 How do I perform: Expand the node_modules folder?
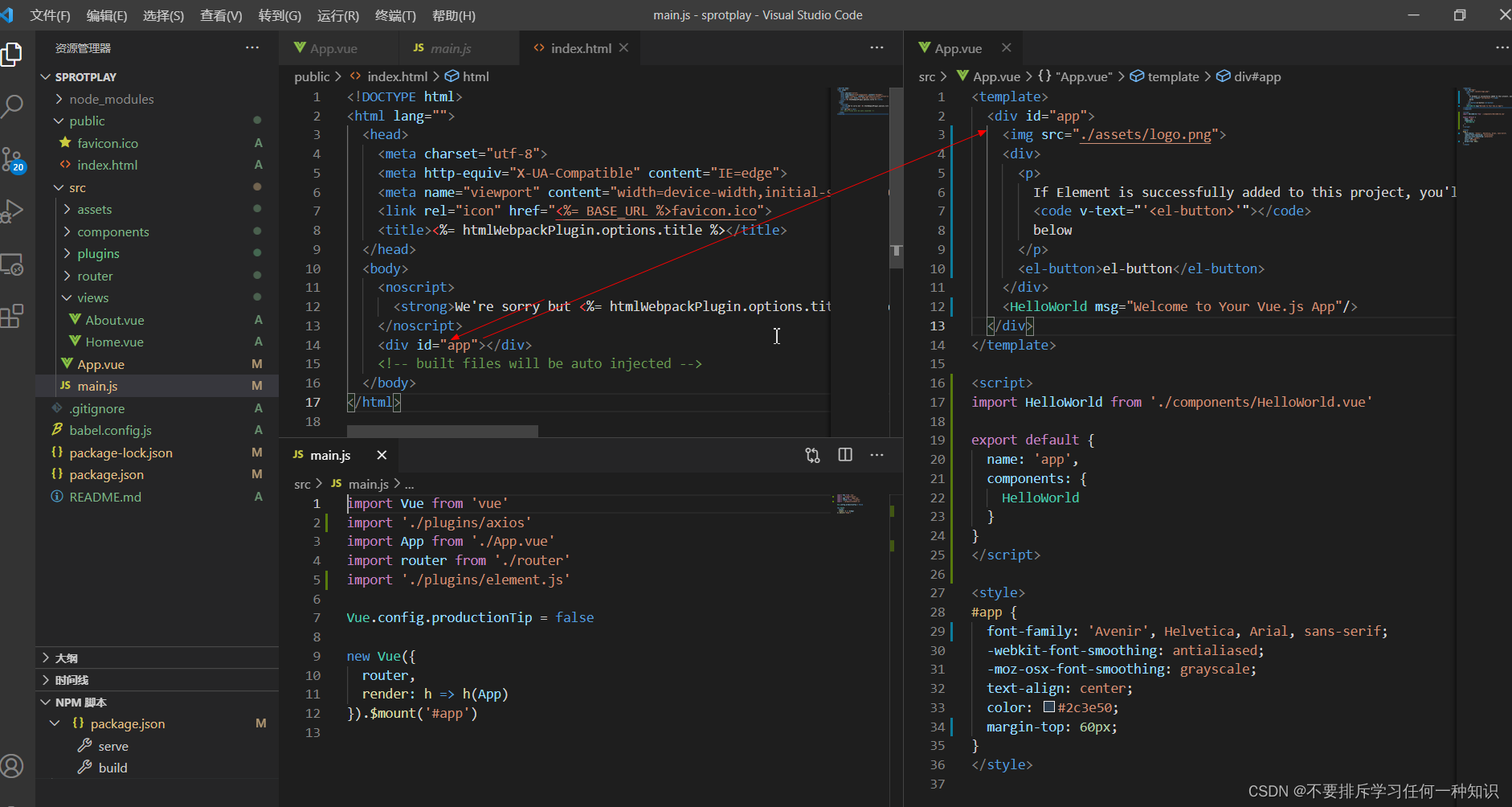click(59, 99)
